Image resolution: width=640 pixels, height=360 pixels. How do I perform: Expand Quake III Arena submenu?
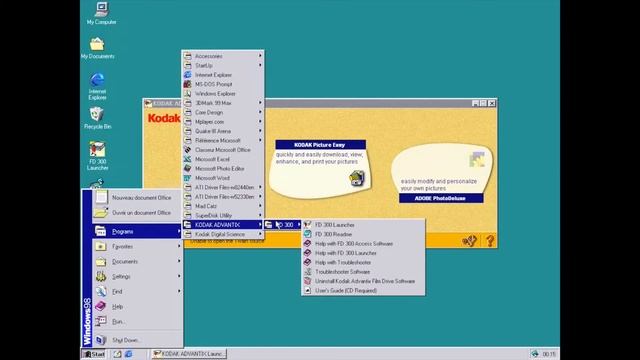click(x=222, y=131)
